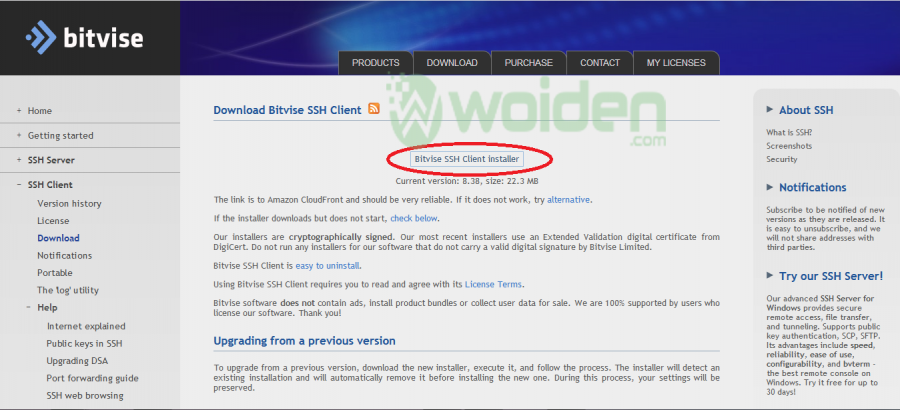
Task: Click the Bitvise SSH Client installer button
Action: (x=467, y=159)
